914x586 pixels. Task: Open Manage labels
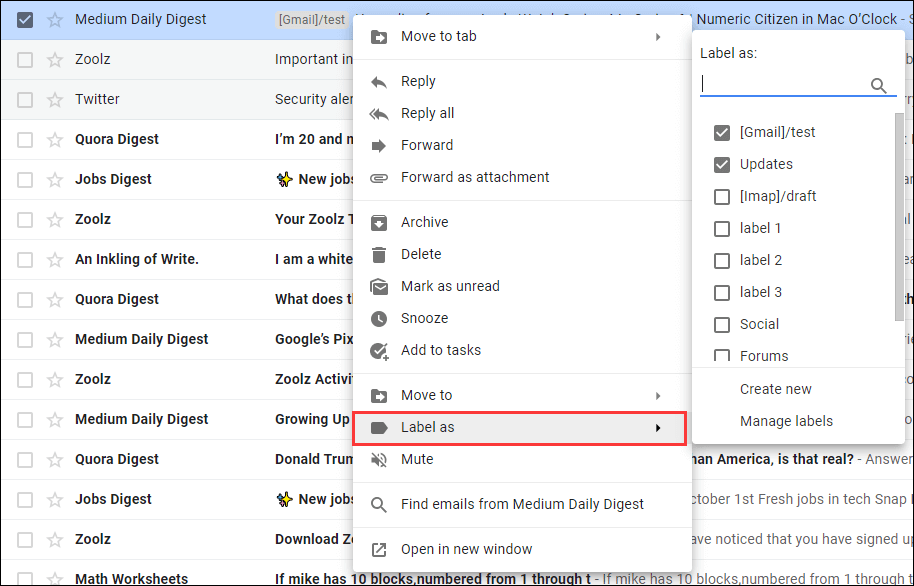pos(786,421)
